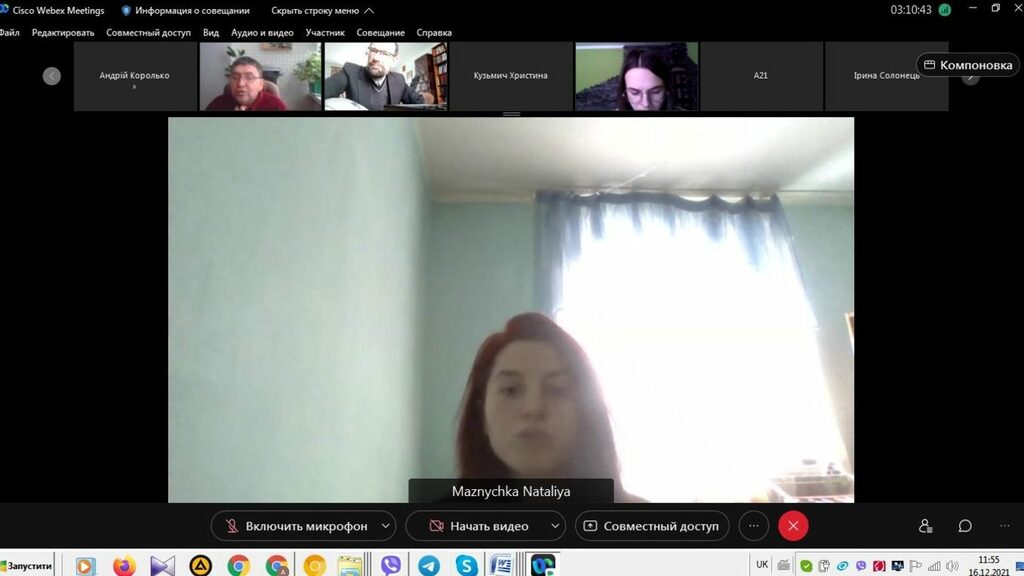The image size is (1024, 576).
Task: Open the participants panel icon
Action: pos(925,526)
